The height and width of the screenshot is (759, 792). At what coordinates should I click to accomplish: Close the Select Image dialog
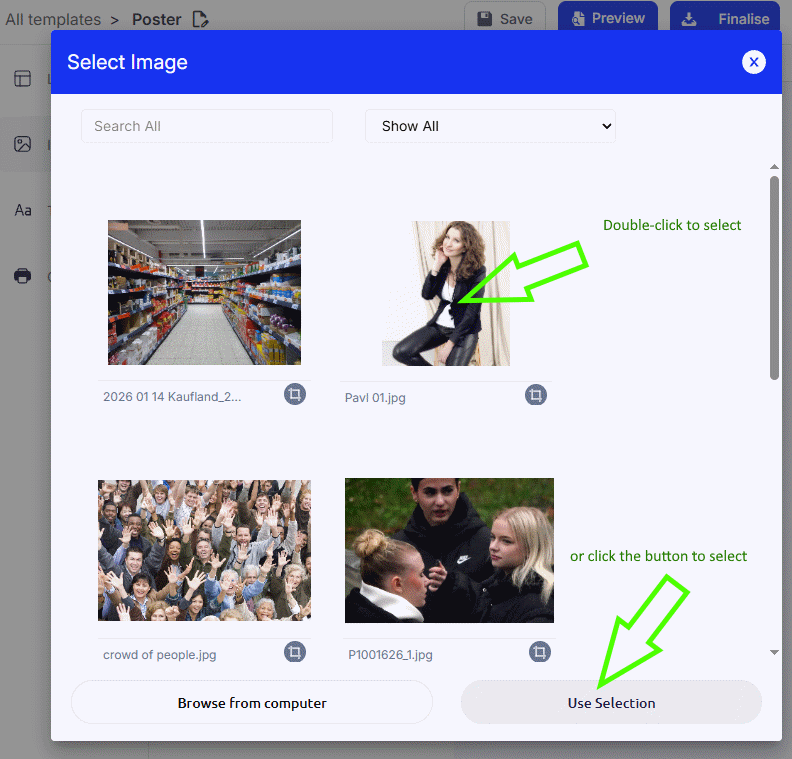coord(754,62)
